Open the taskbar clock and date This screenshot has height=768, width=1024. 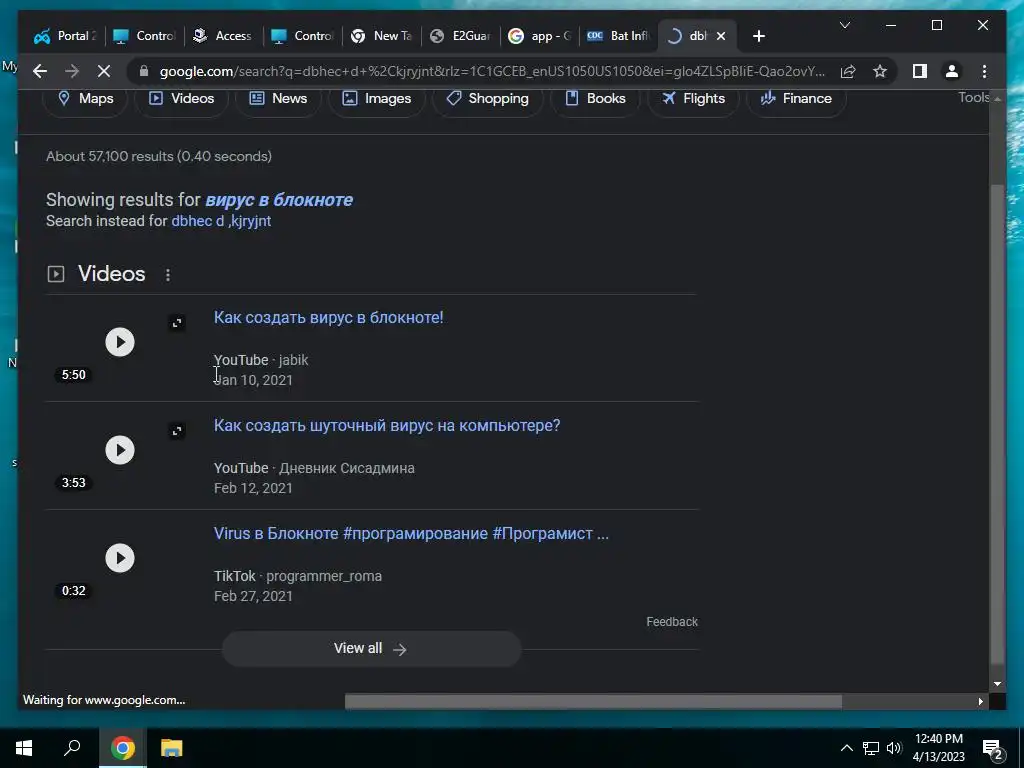(x=938, y=748)
